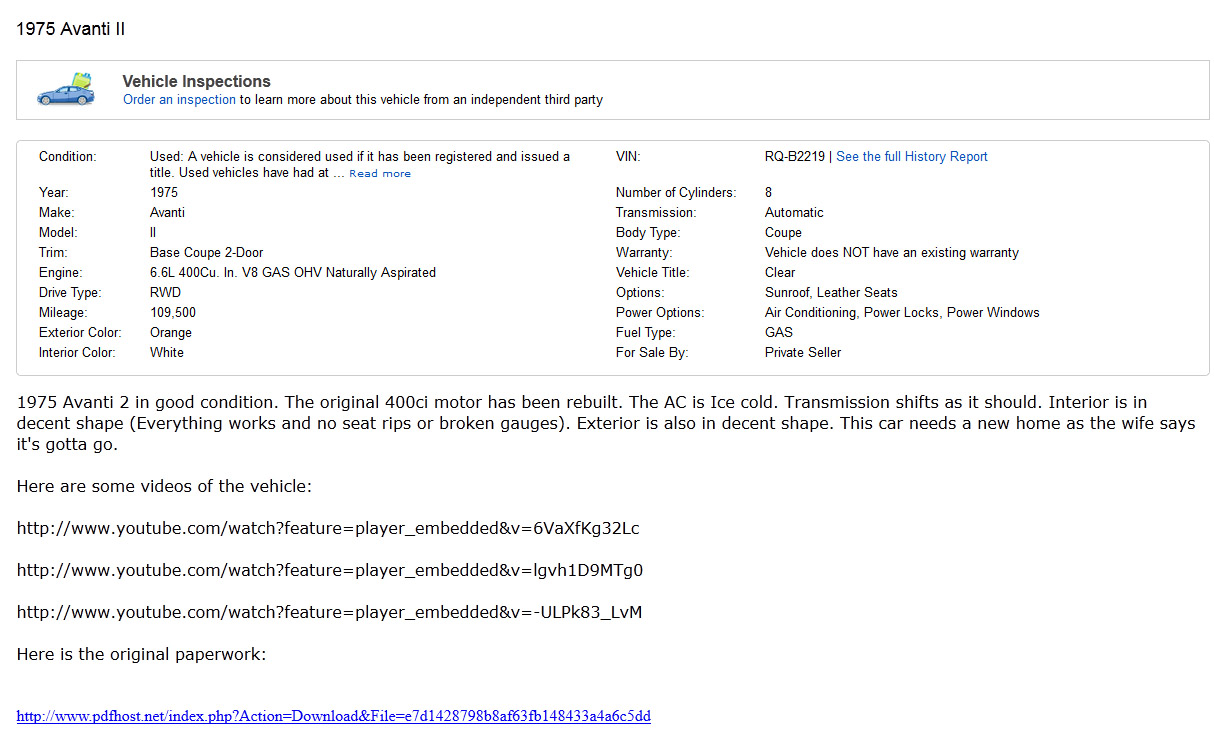The width and height of the screenshot is (1214, 751).
Task: Click the YouTube URL ending in lgvh1D9MTg0
Action: click(329, 571)
